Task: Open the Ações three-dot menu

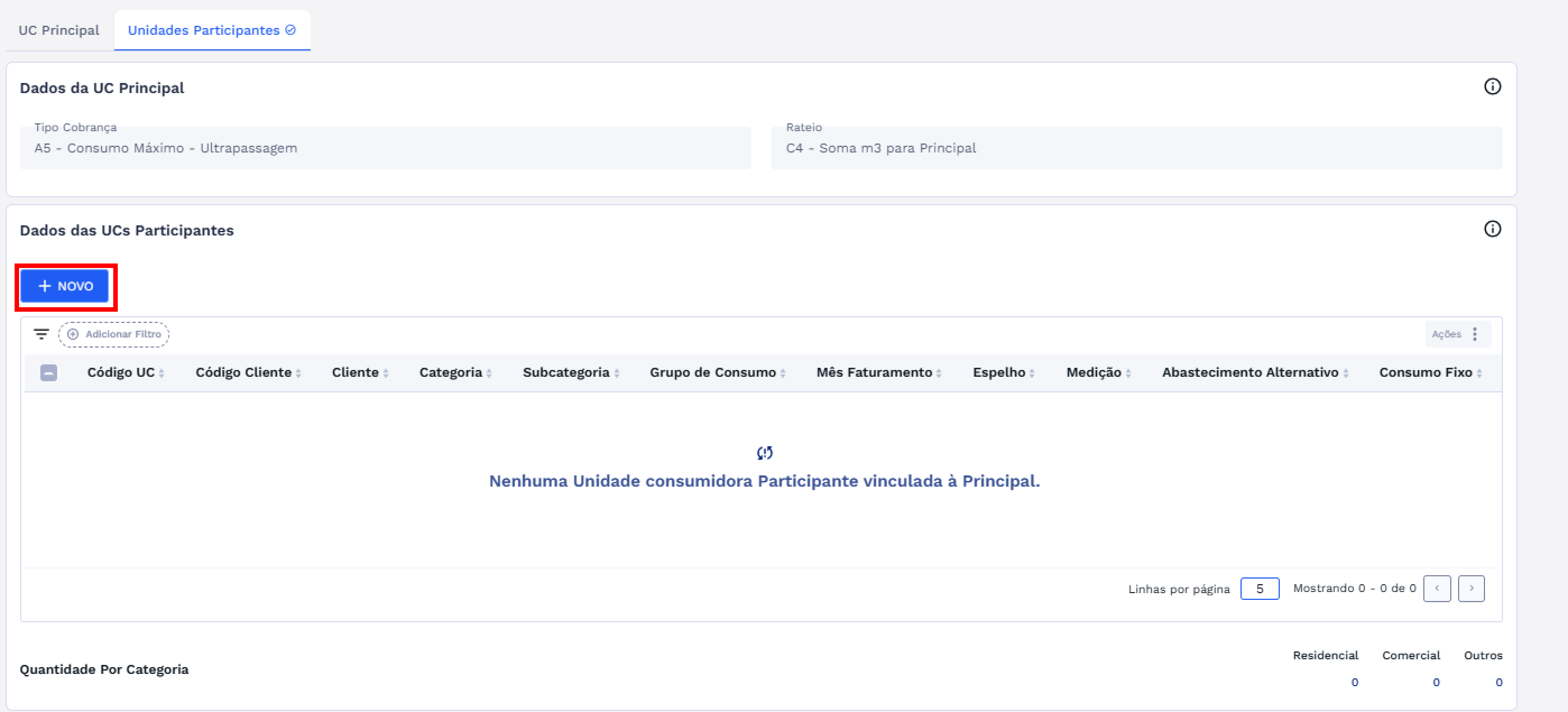Action: coord(1474,334)
